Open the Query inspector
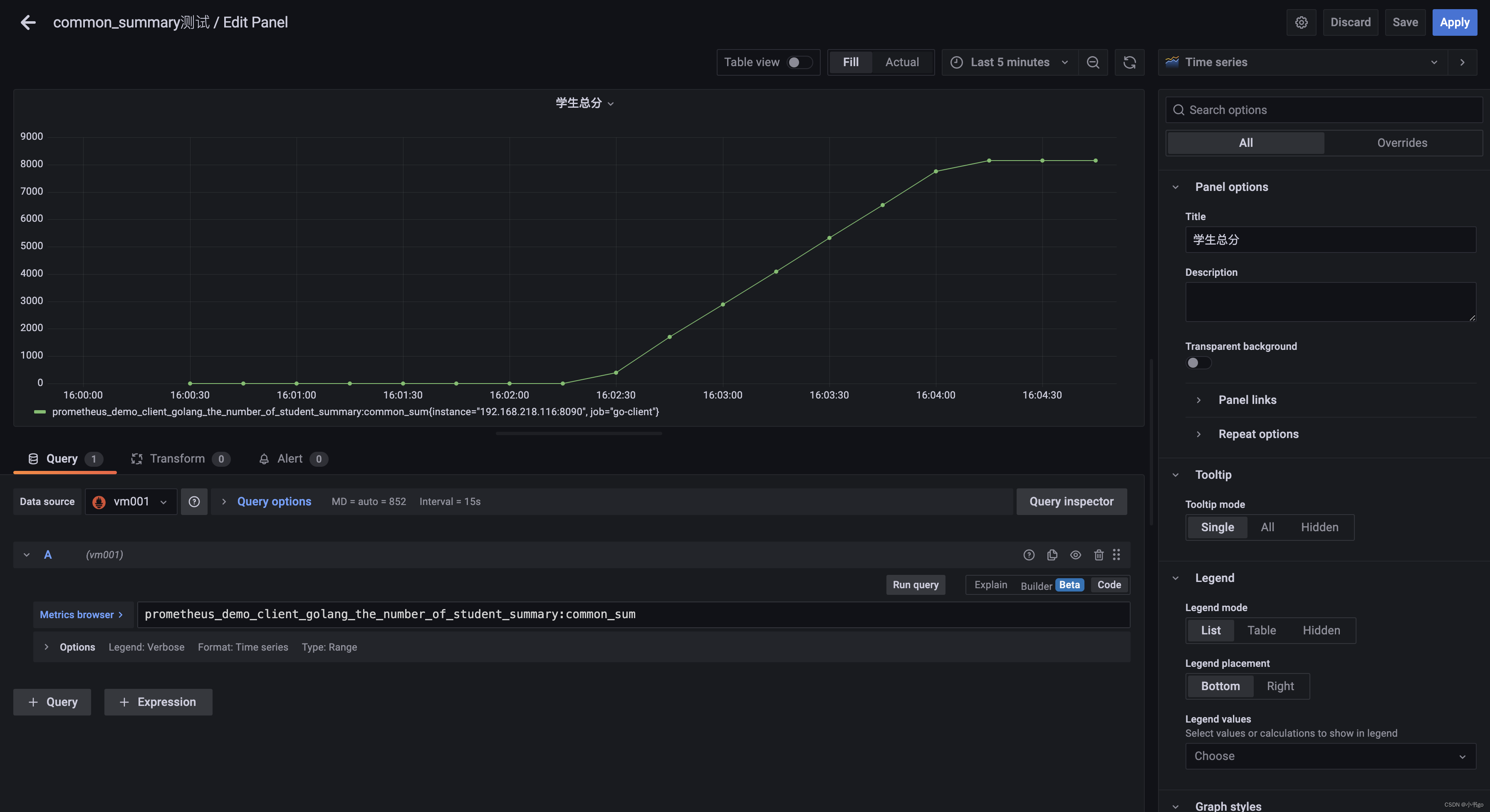 click(1071, 501)
